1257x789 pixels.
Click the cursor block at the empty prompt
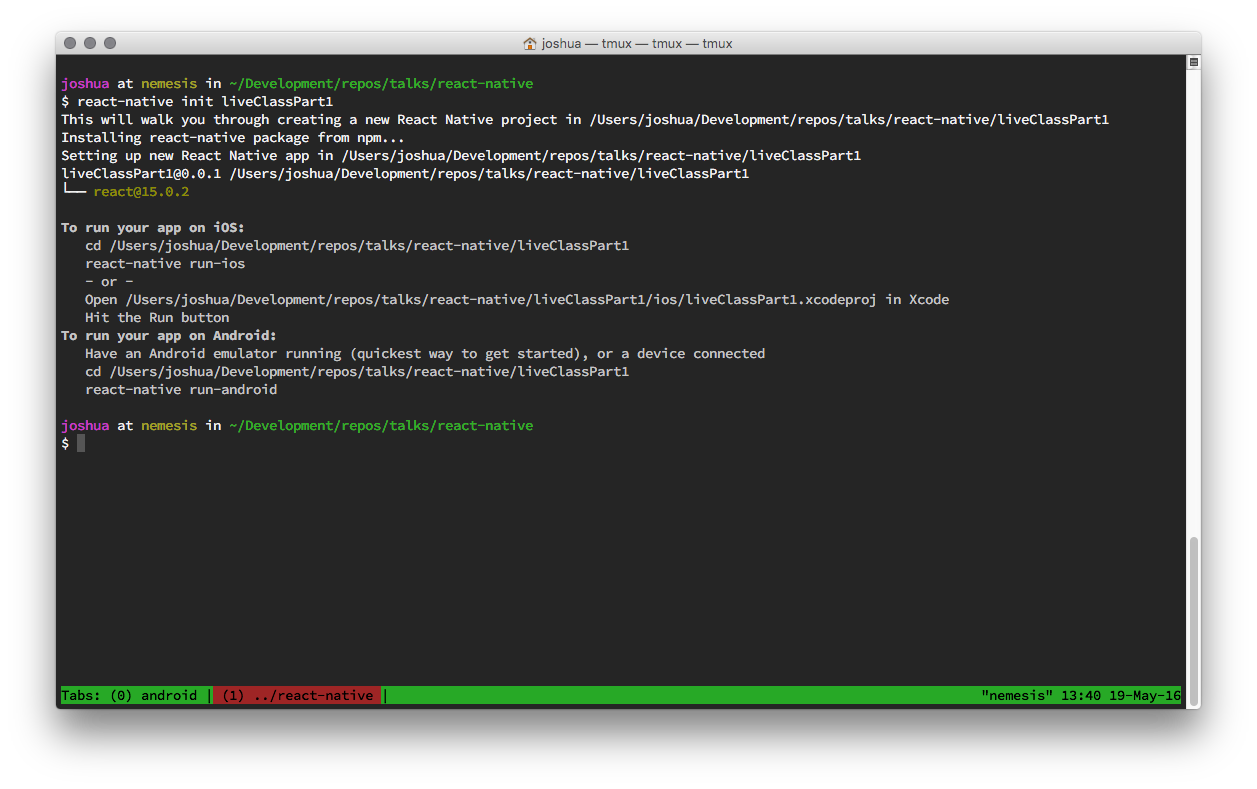pos(81,443)
